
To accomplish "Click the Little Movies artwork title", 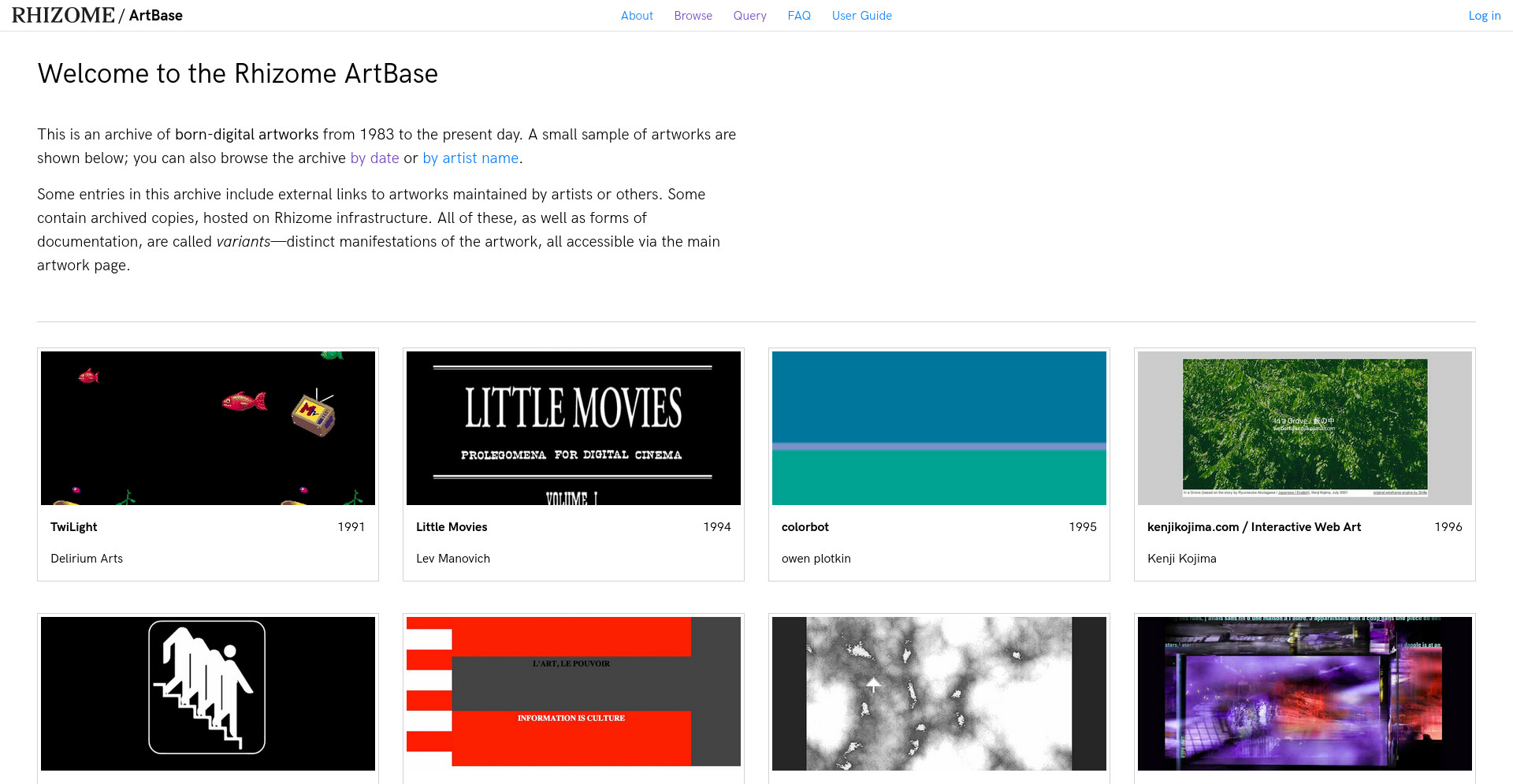I will click(x=452, y=527).
